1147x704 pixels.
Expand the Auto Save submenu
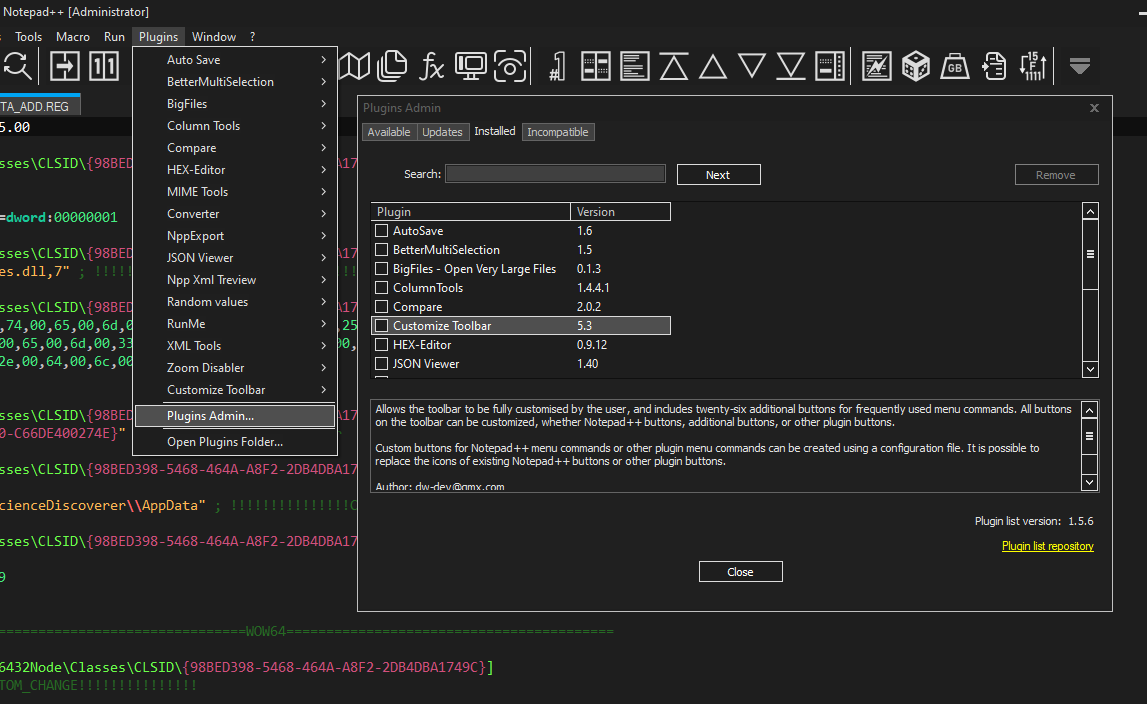235,60
